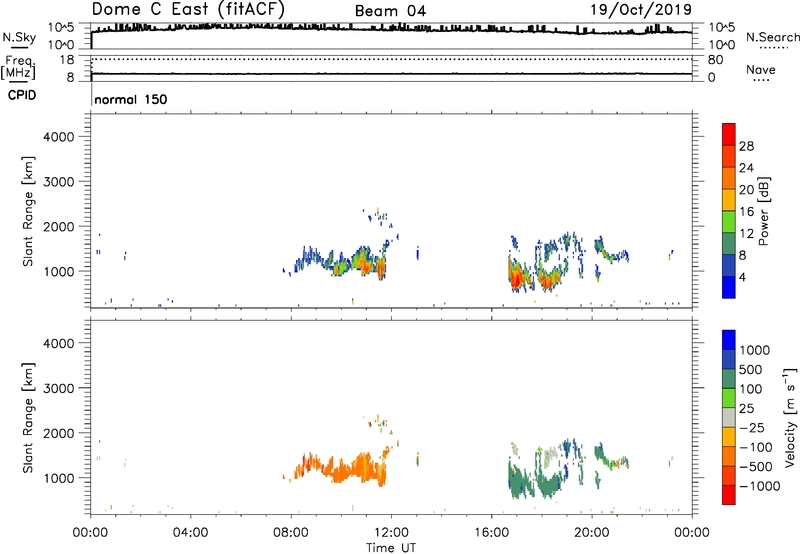
Task: Click the '16' power colorbar tick value
Action: coord(746,212)
